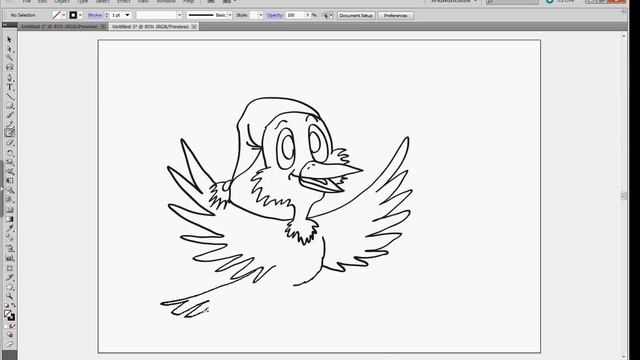Close the first Untitled document tab
640x360 pixels.
(103, 27)
